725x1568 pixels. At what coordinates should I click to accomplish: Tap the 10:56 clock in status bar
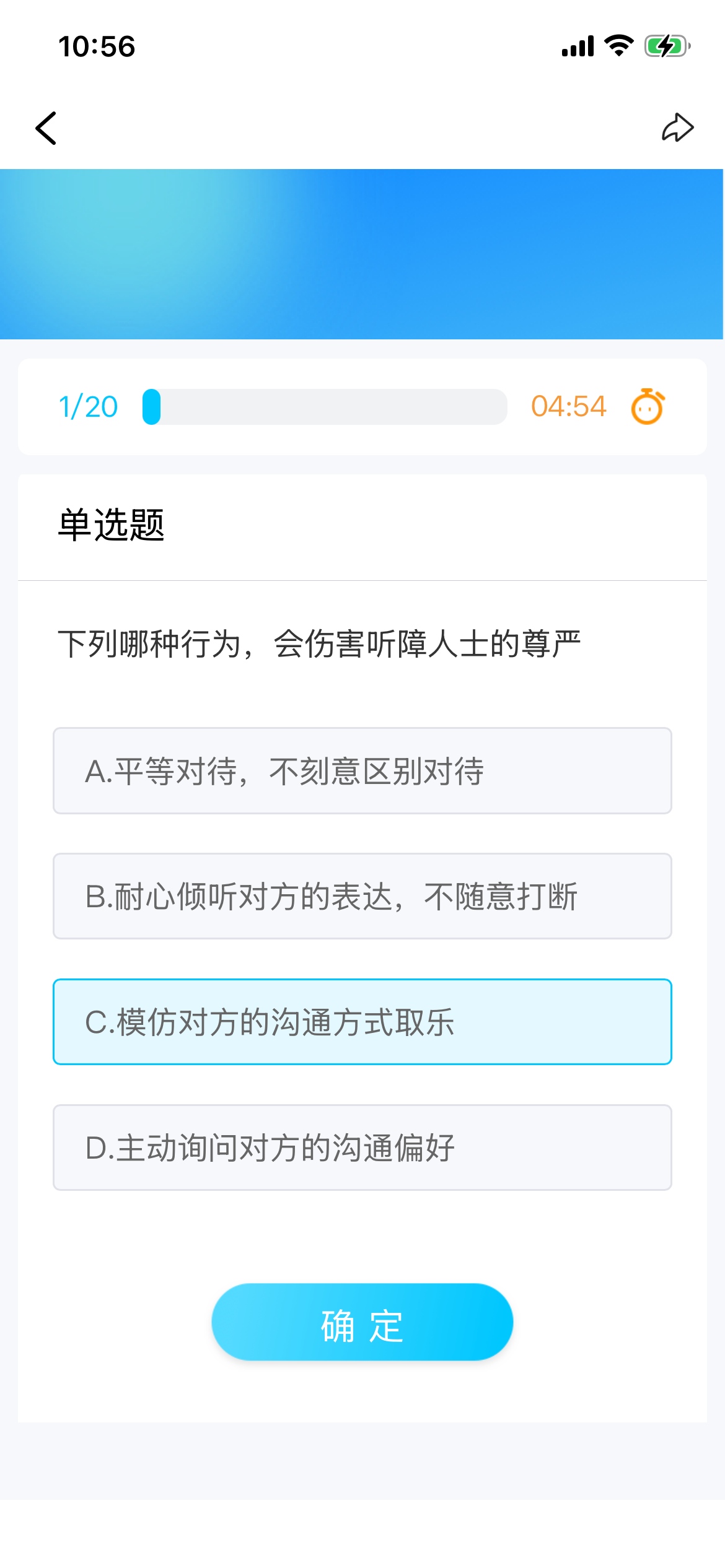tap(97, 46)
